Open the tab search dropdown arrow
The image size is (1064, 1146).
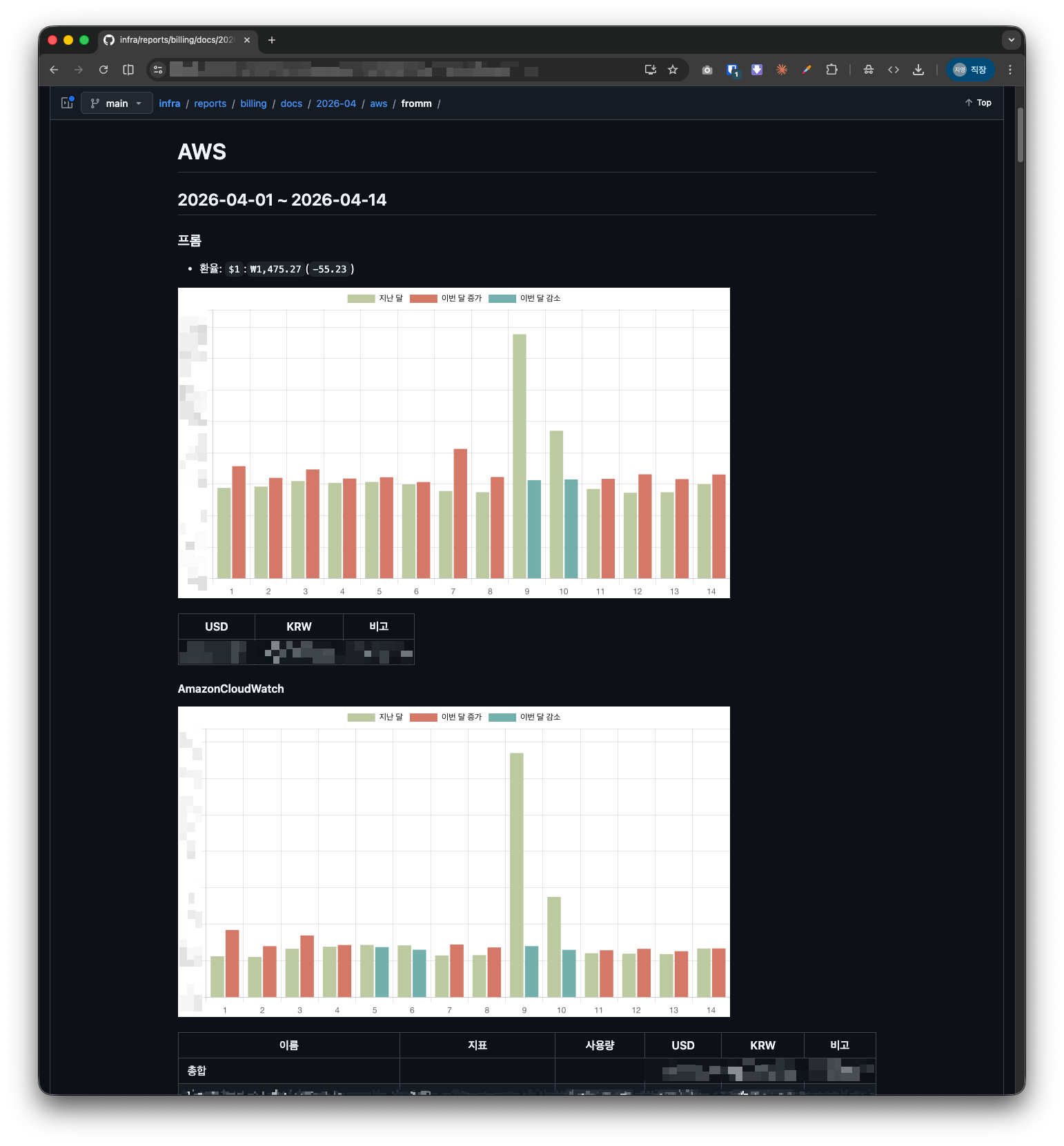(1012, 40)
